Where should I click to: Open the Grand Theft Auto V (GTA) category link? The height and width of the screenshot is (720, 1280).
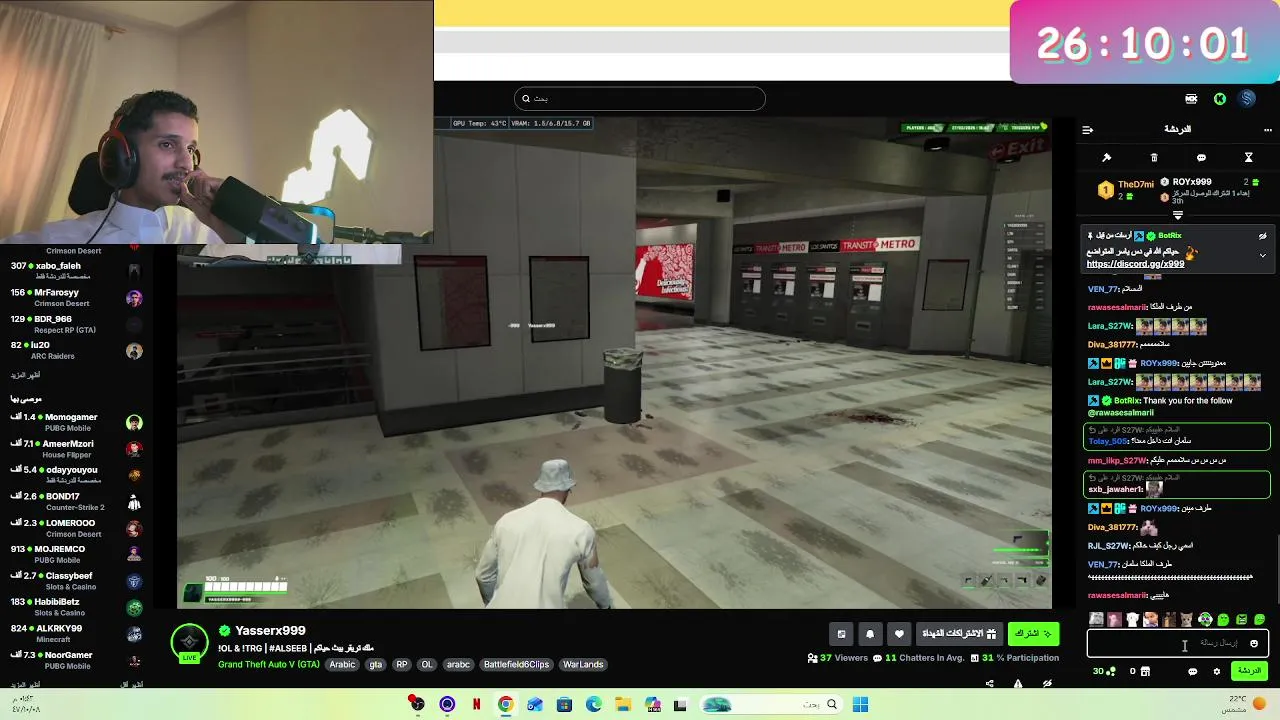[269, 665]
